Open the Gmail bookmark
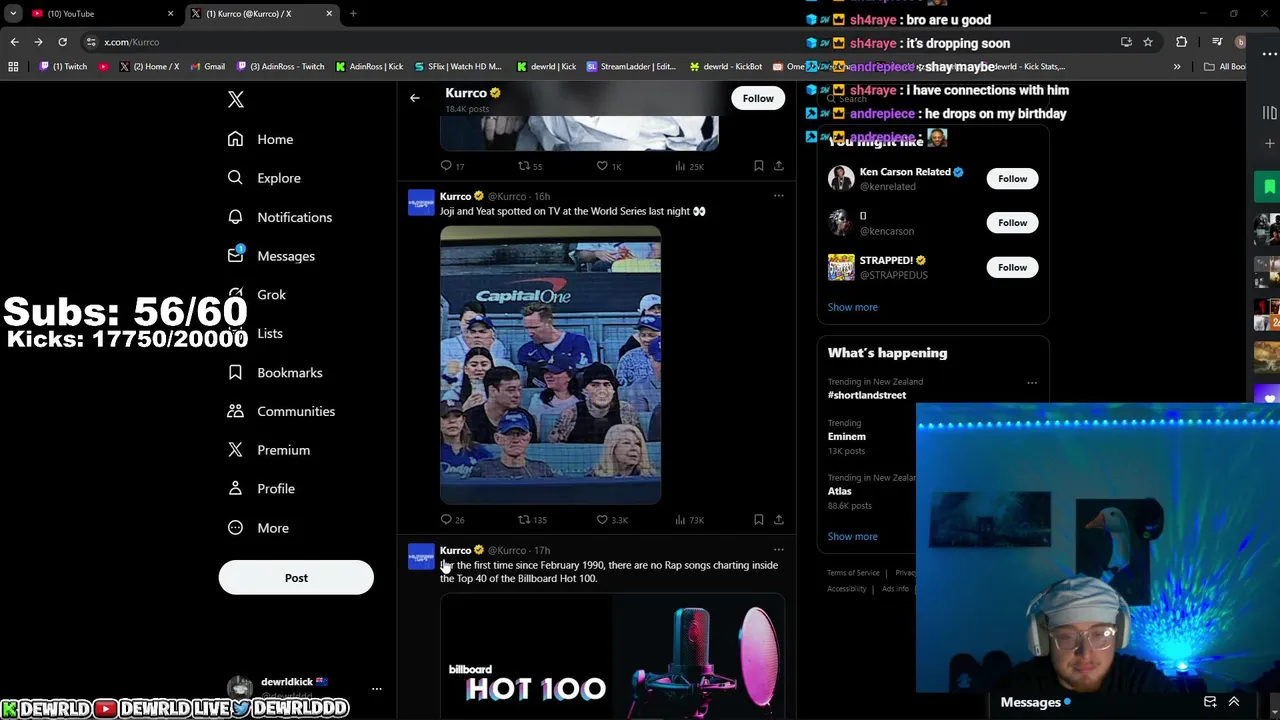This screenshot has width=1280, height=720. tap(208, 67)
